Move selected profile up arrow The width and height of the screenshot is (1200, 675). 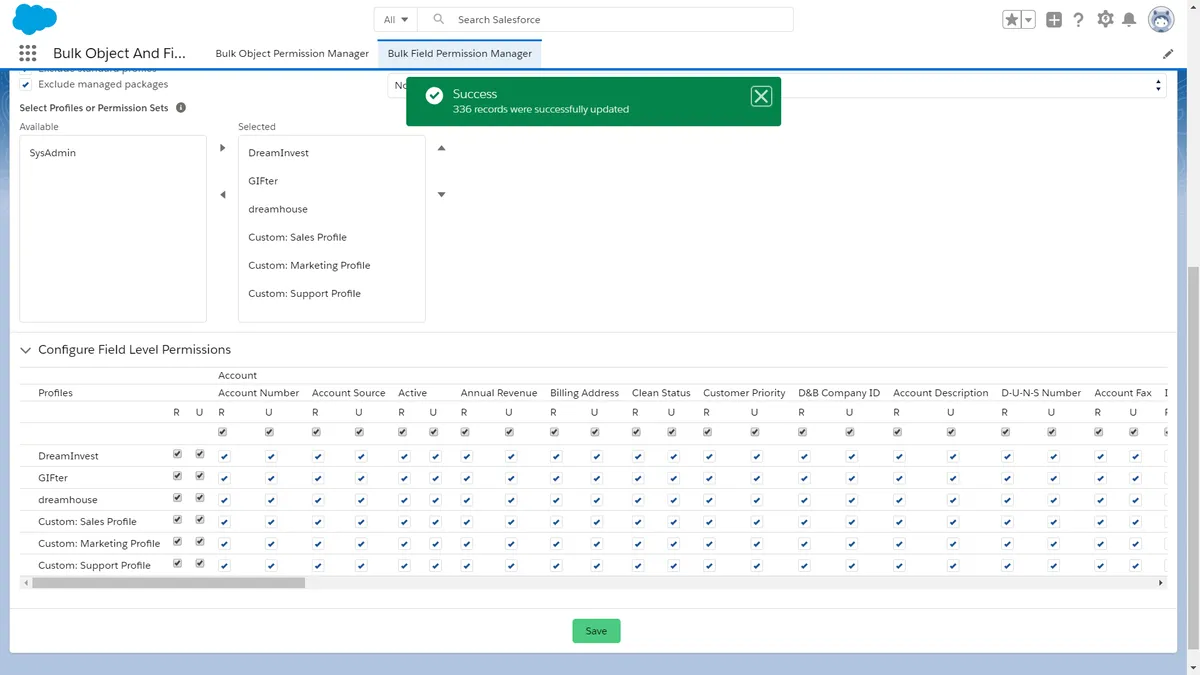pyautogui.click(x=441, y=148)
